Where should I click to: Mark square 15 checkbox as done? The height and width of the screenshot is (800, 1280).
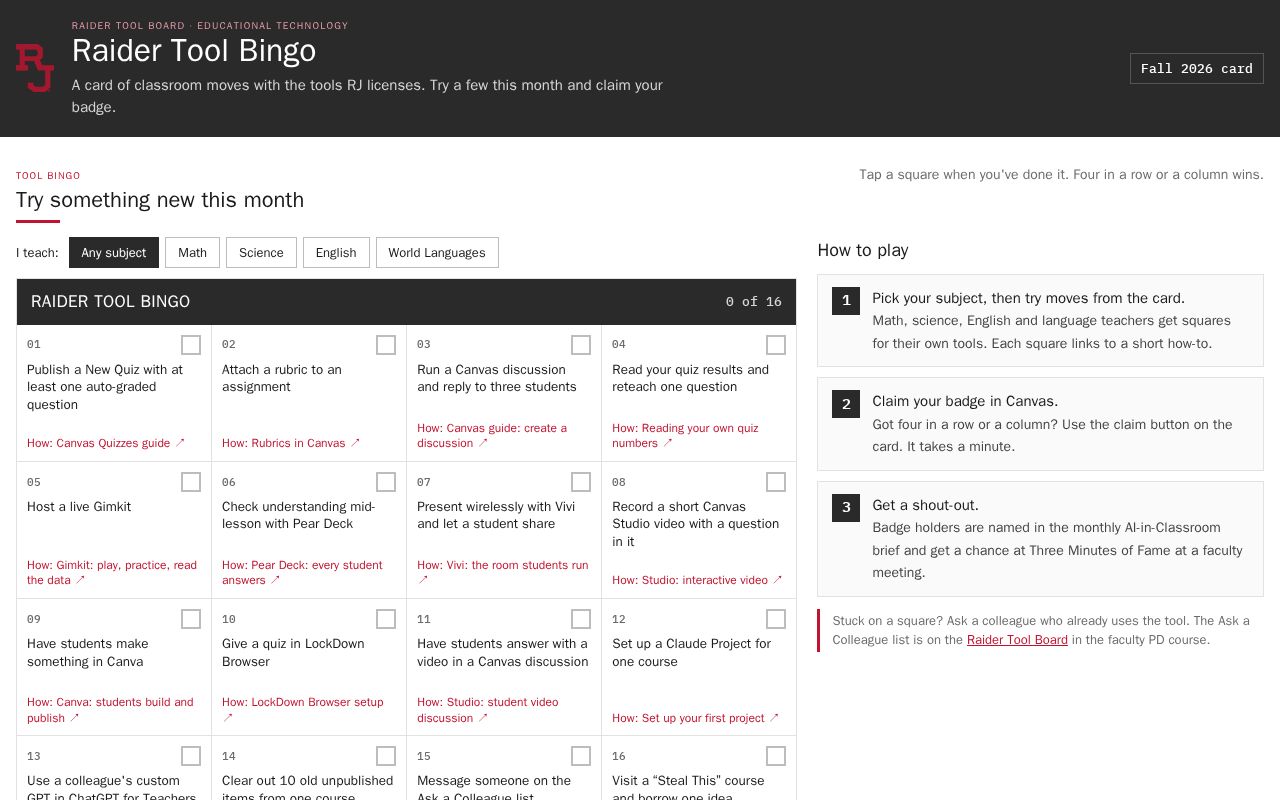(x=581, y=756)
